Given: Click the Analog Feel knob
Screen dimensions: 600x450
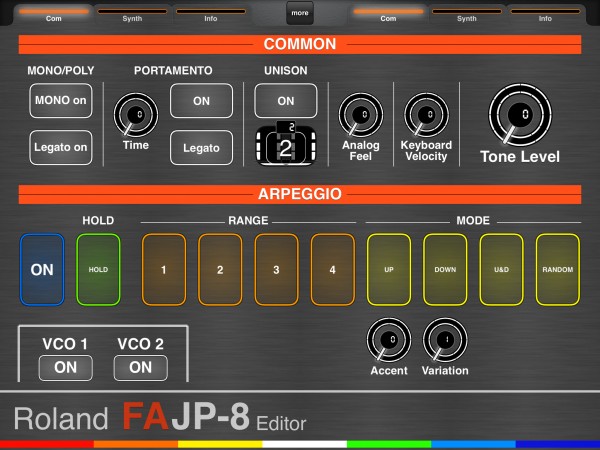Looking at the screenshot, I should (360, 114).
